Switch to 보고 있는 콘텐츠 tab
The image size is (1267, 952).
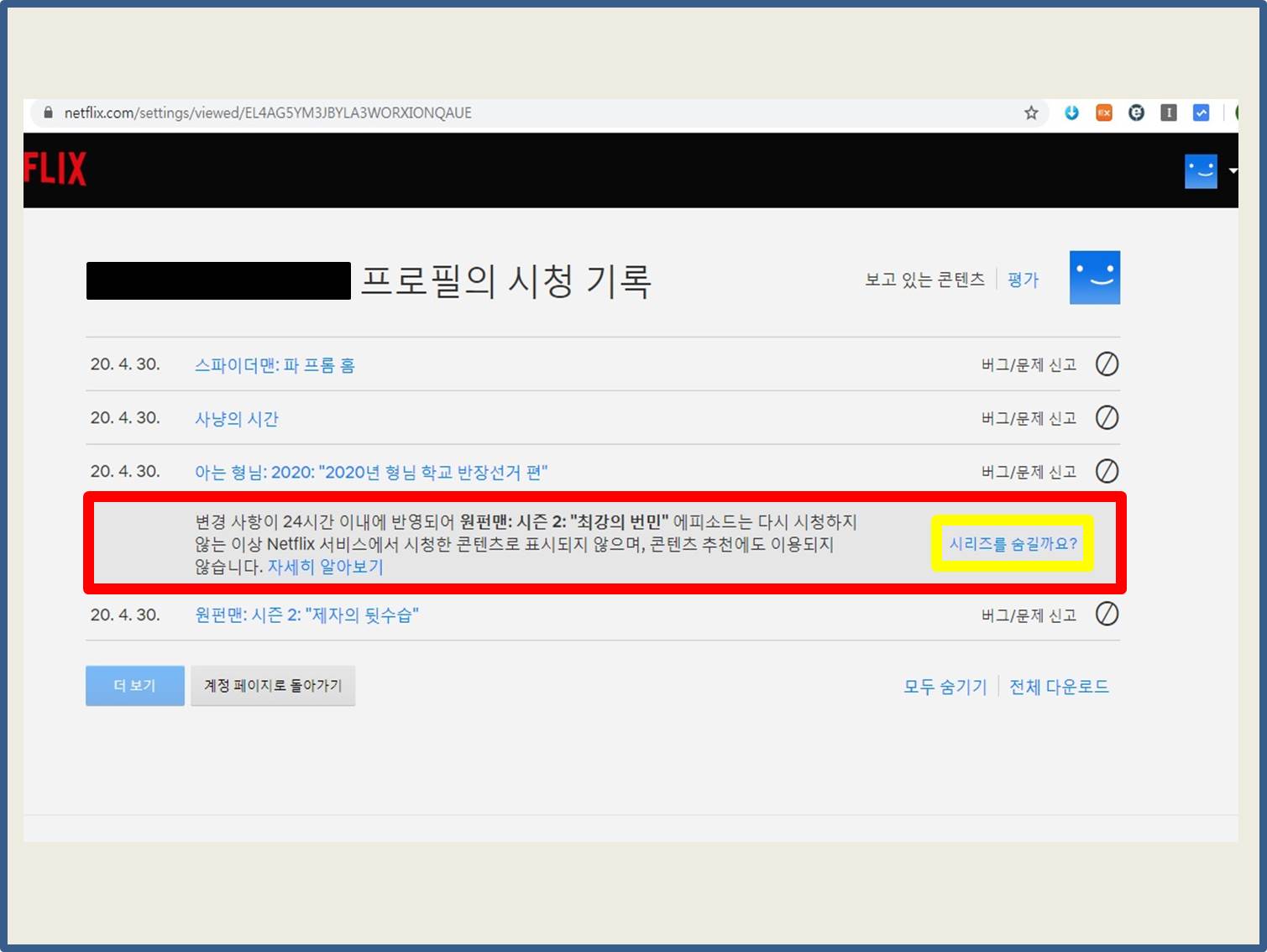click(924, 280)
